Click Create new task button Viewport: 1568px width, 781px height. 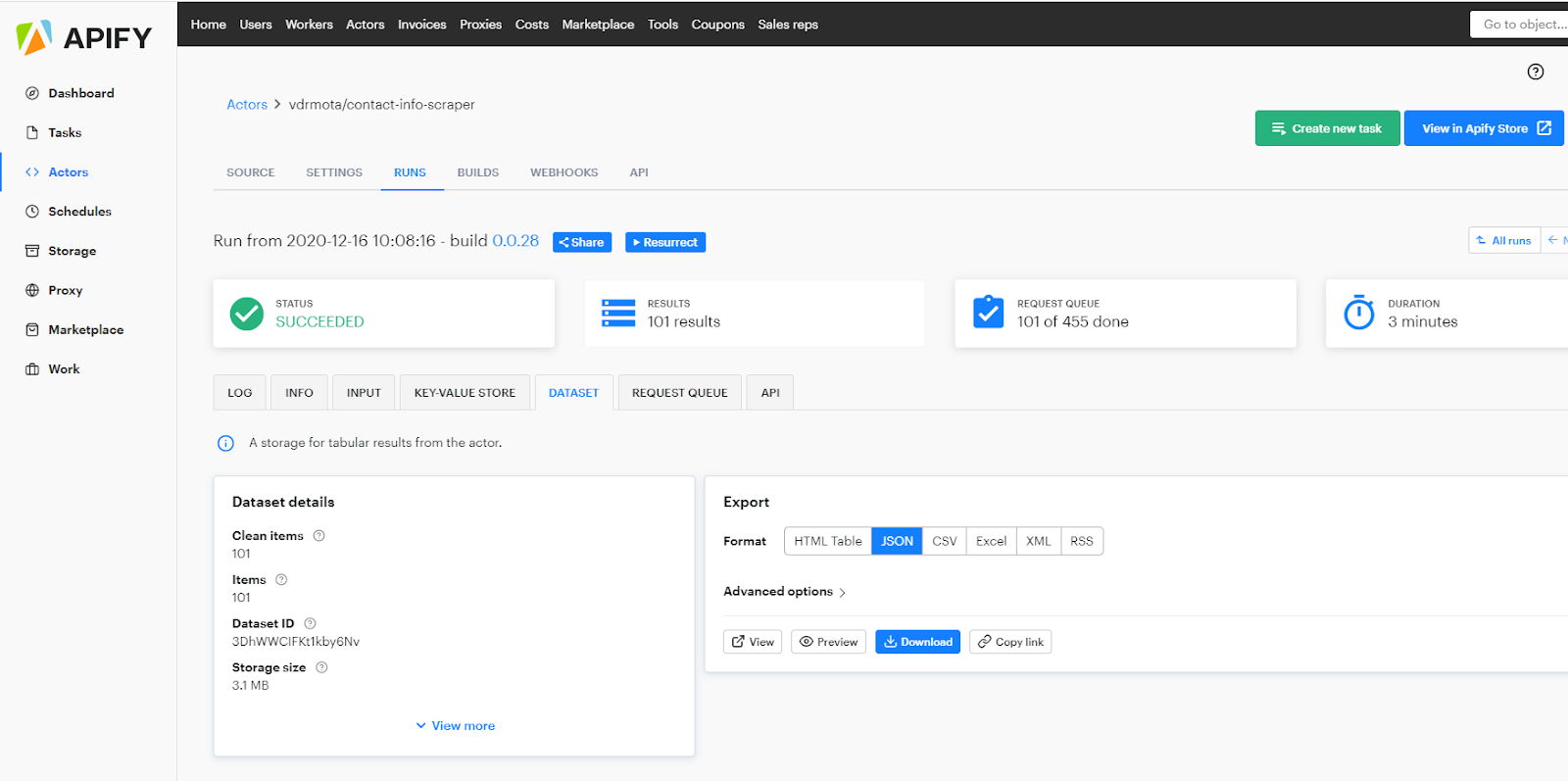[x=1327, y=128]
